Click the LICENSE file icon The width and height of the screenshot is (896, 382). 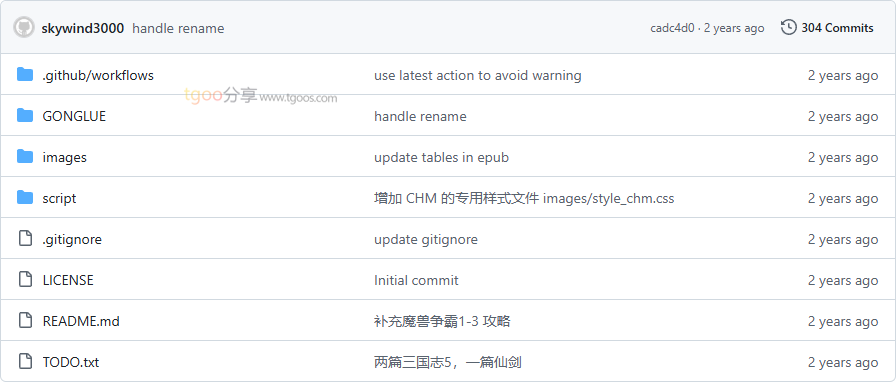[25, 280]
